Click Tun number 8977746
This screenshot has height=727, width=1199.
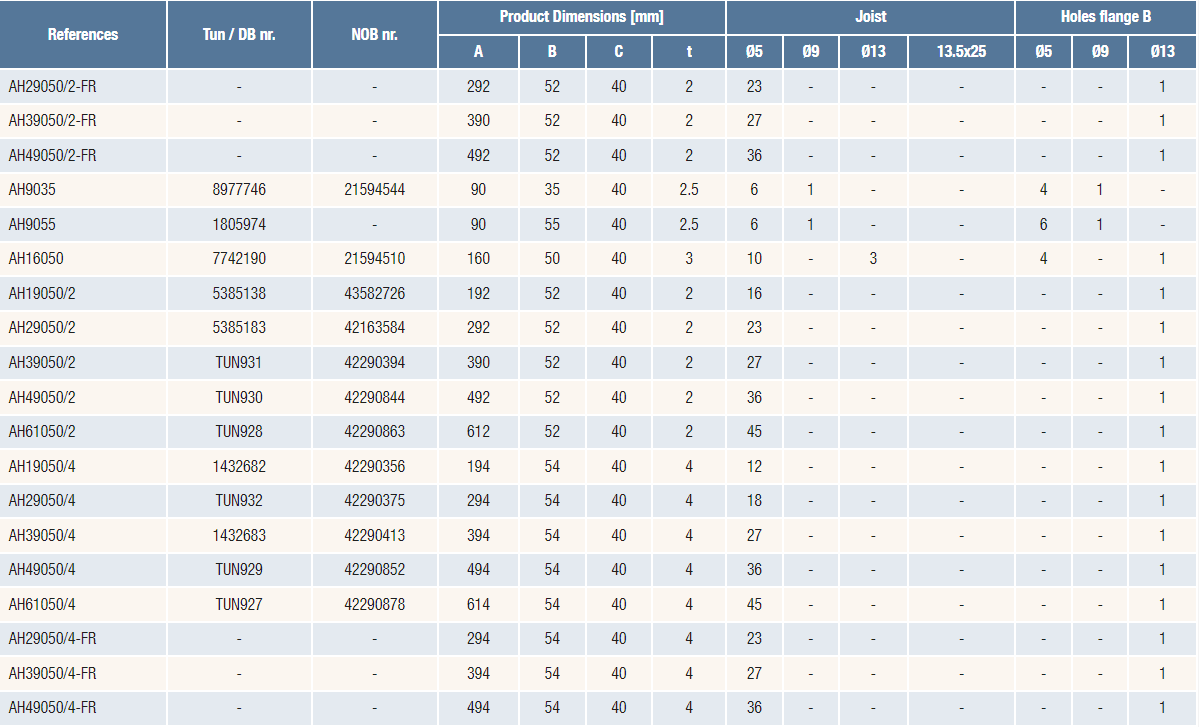coord(239,190)
